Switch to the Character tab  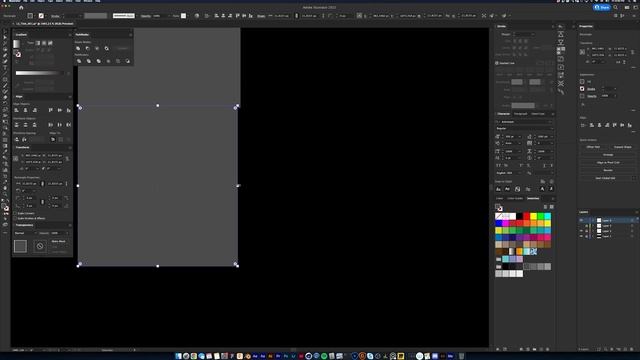click(x=504, y=114)
